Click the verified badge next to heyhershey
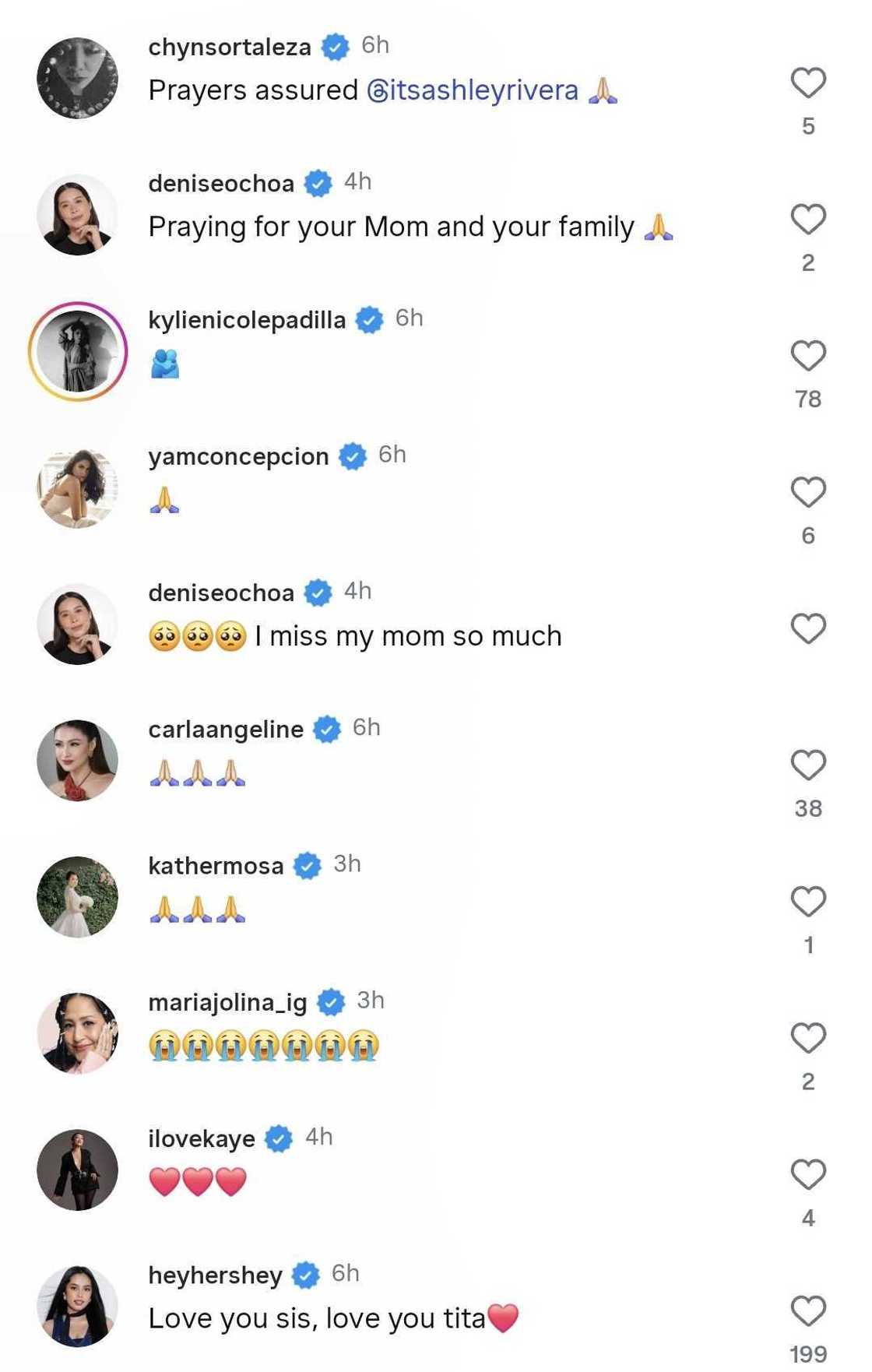872x1372 pixels. (304, 1274)
